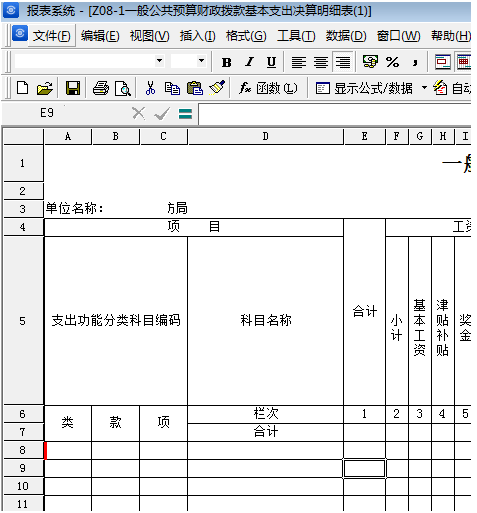The width and height of the screenshot is (477, 513).
Task: Cancel formula entry with X icon
Action: (x=138, y=113)
